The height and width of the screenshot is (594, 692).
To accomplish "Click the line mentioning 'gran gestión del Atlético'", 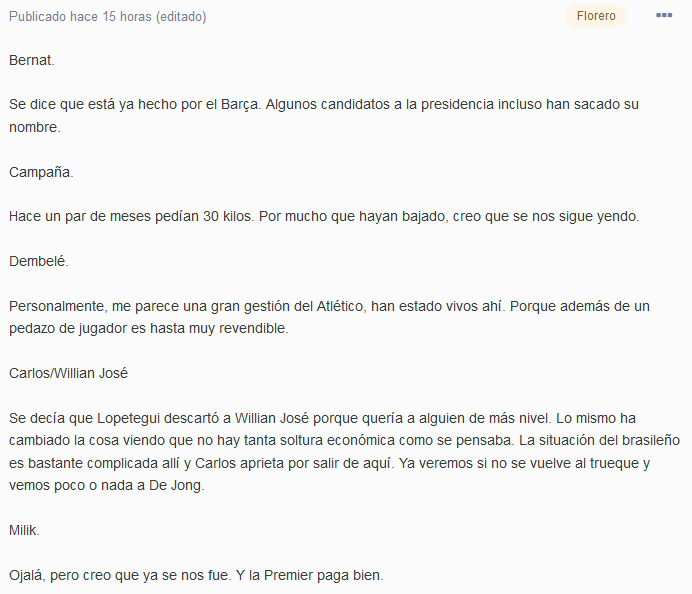I will click(x=329, y=306).
